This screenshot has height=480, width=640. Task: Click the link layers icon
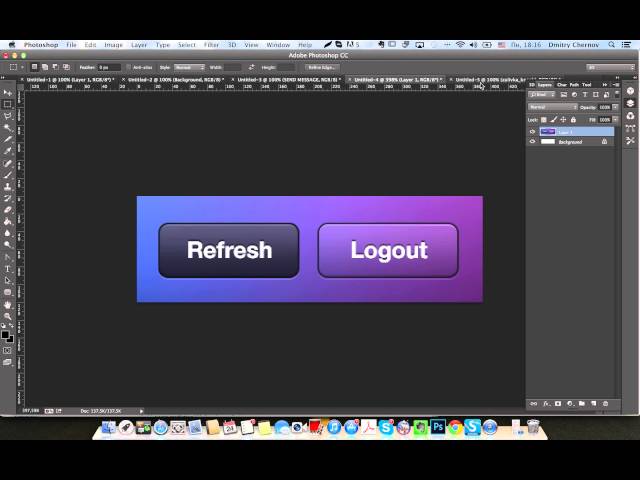click(533, 404)
